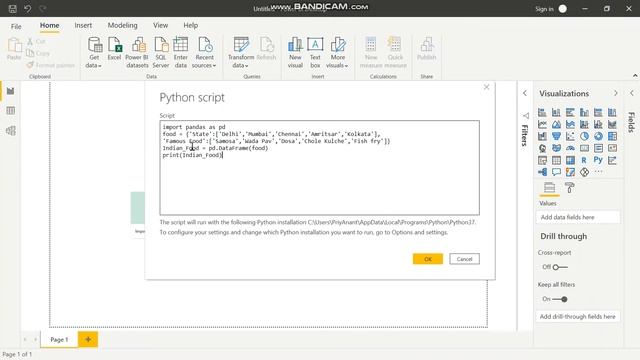Select the Python (Py) visual
Screen dimensions: 640x360
click(x=598, y=160)
